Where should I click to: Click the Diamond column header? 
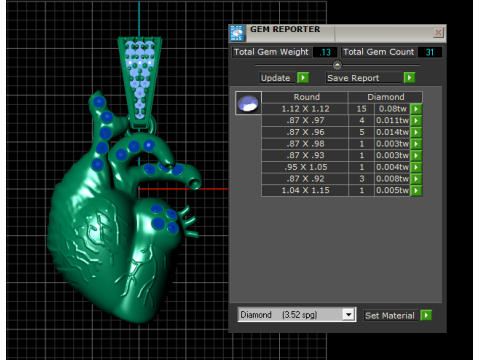(x=386, y=97)
